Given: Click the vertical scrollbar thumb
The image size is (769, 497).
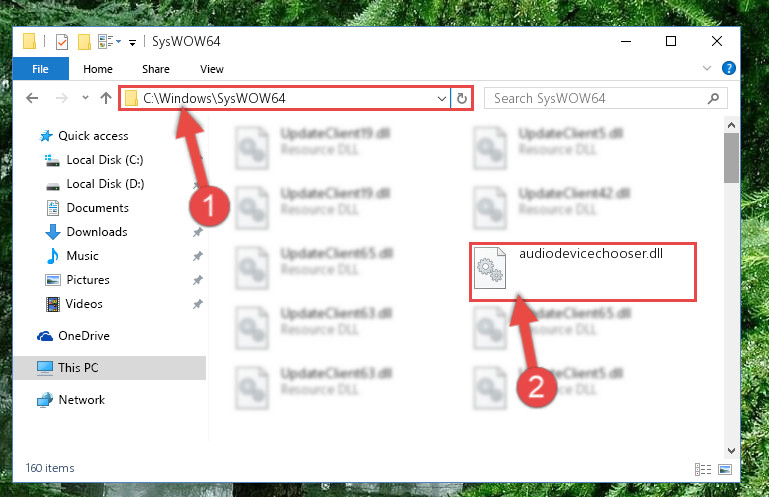Looking at the screenshot, I should coord(731,158).
